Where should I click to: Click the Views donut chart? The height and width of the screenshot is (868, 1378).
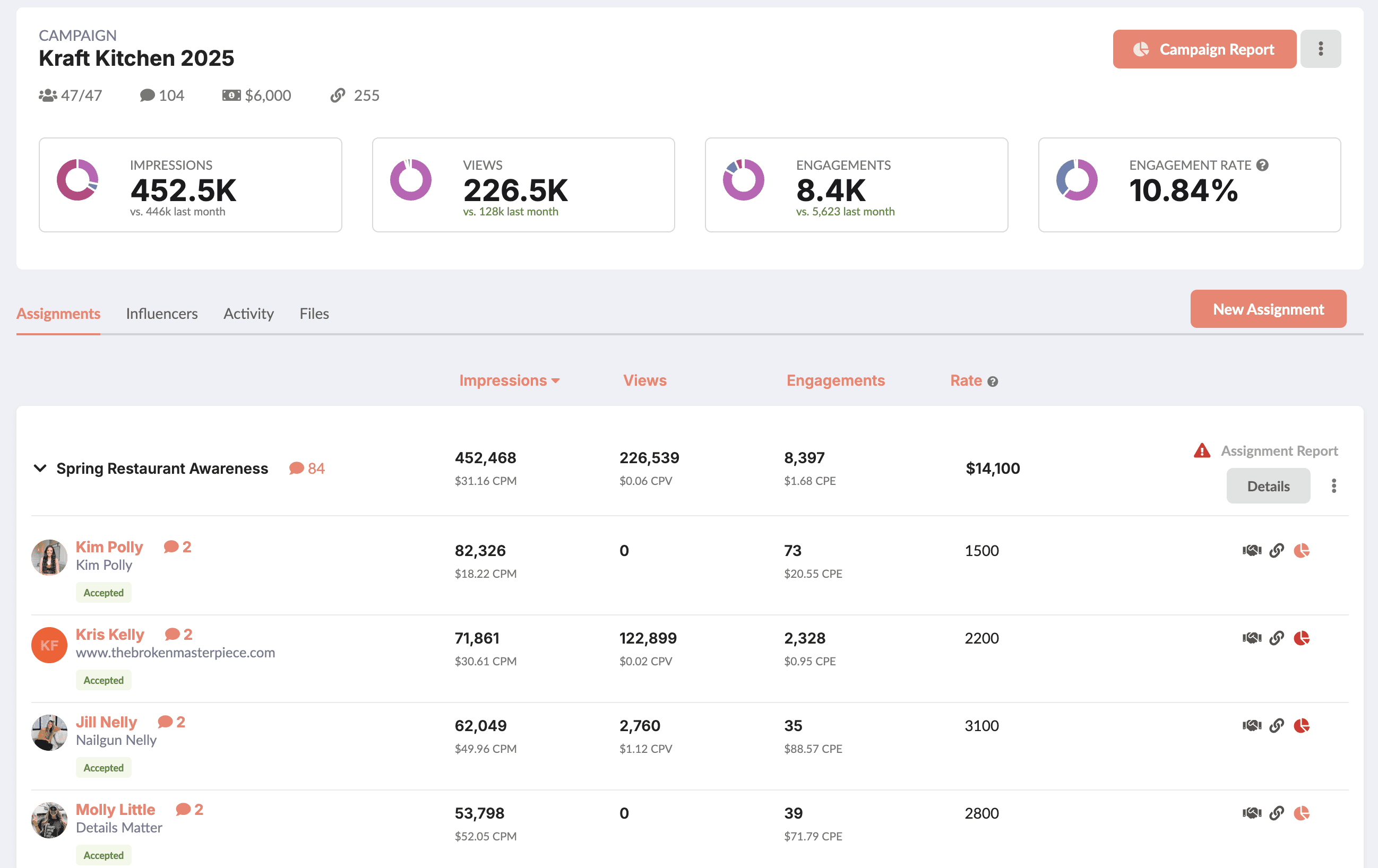411,179
